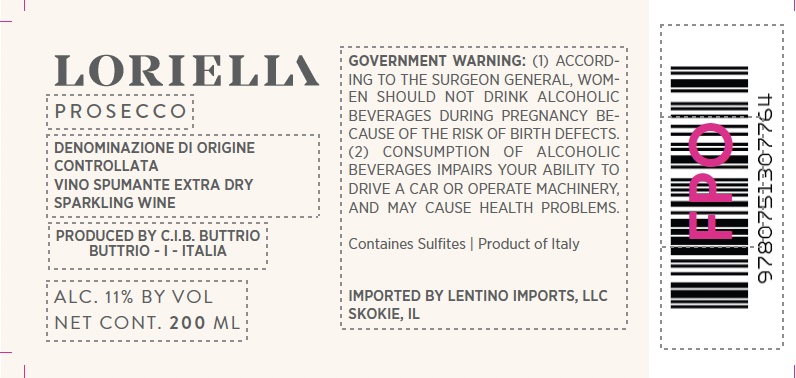
Task: Select the BUTTRIO - I - ITALIA line
Action: tap(158, 251)
